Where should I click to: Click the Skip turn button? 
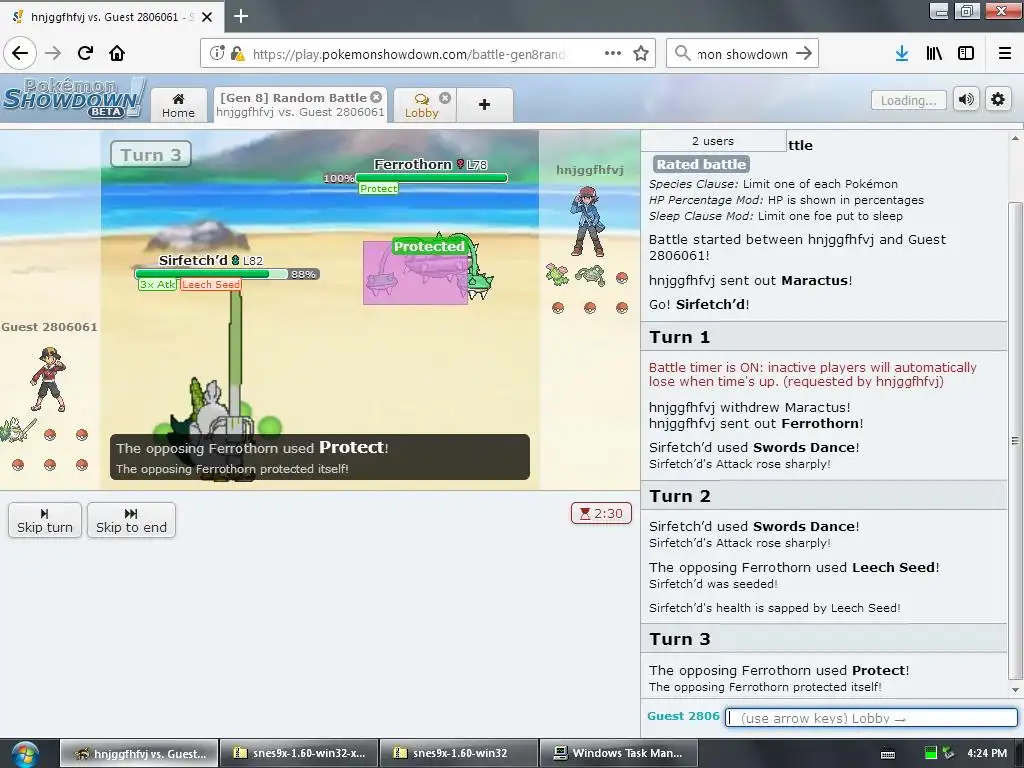tap(45, 520)
